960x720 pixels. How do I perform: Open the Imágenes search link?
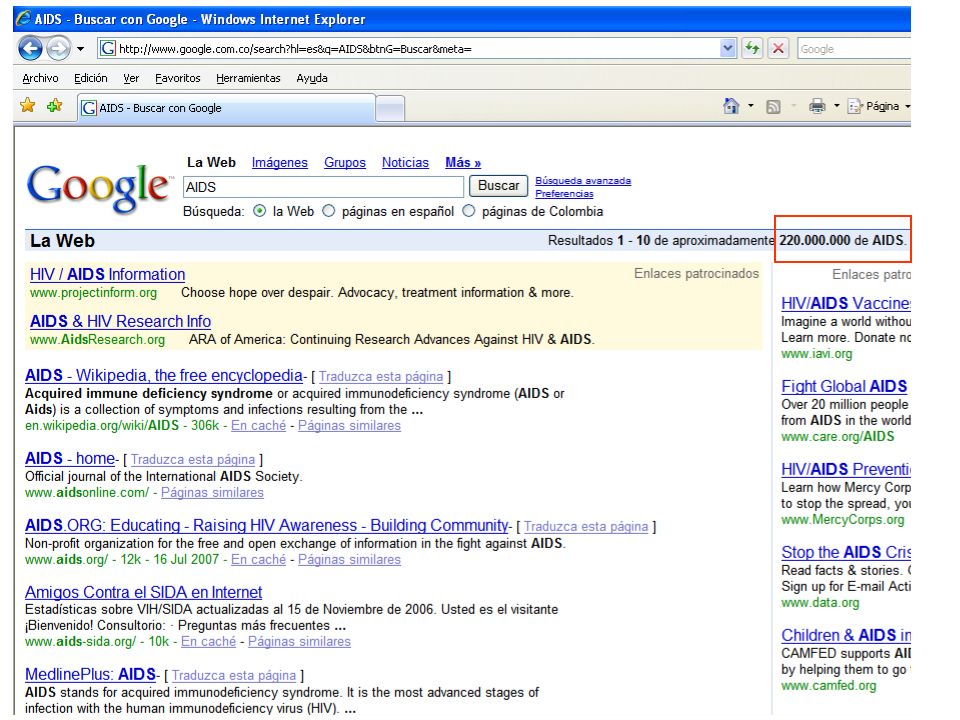coord(280,163)
